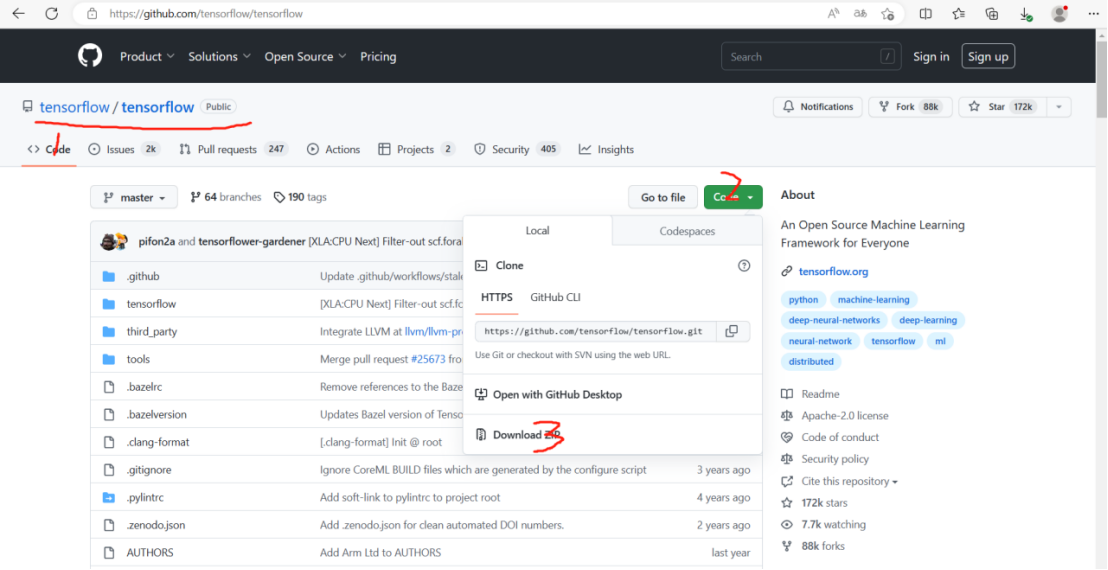The height and width of the screenshot is (570, 1108).
Task: Open the tensorflow.org website link
Action: click(x=833, y=271)
